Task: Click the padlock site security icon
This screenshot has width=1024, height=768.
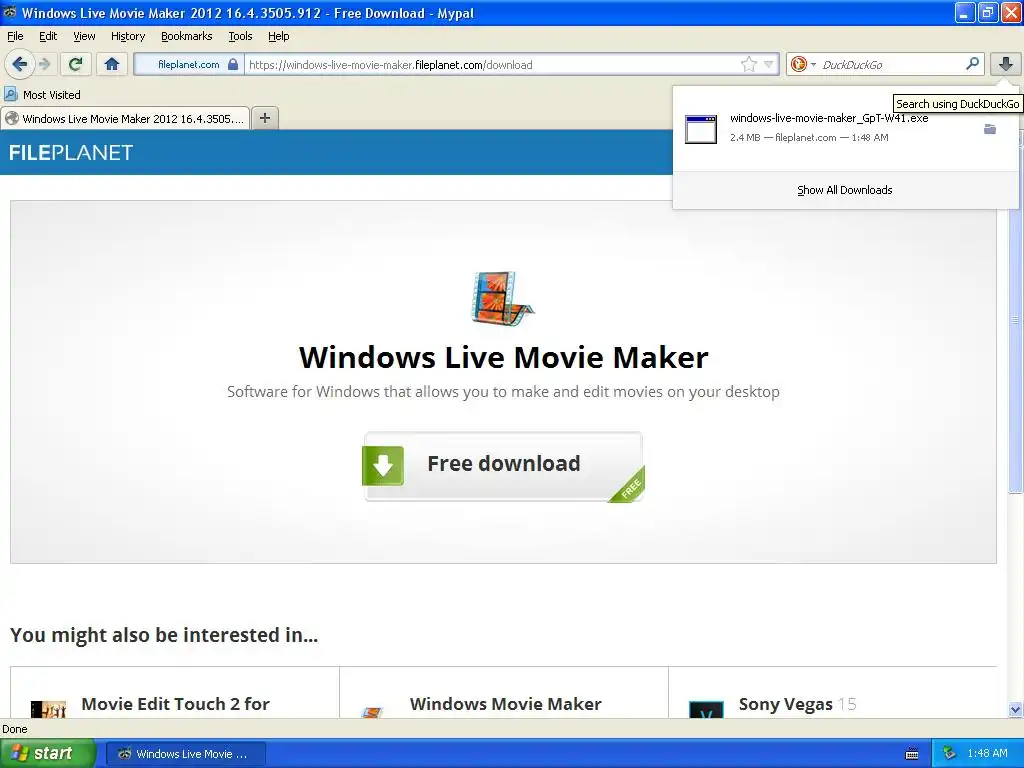Action: [232, 64]
